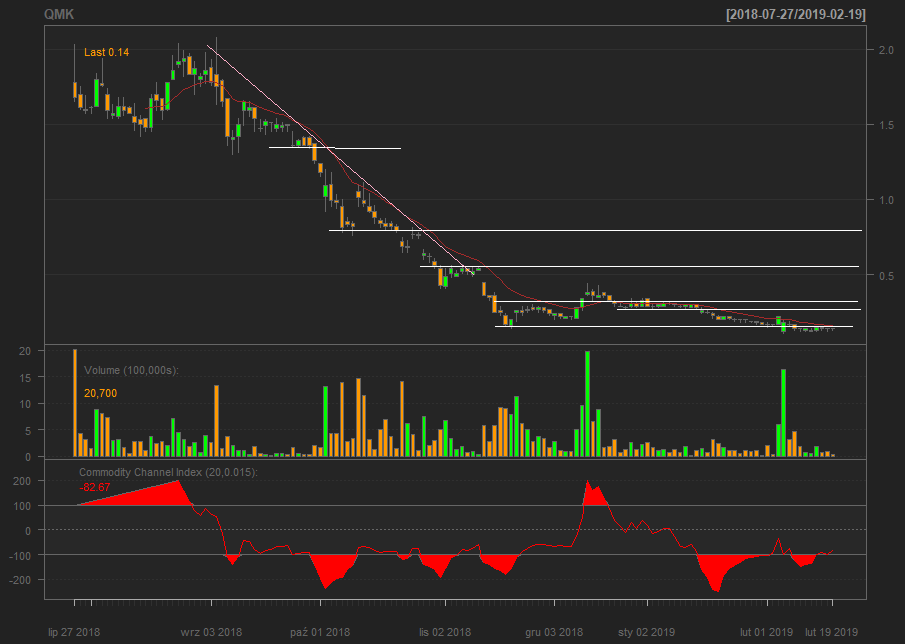Click the 'paź 01 2018' date label
905x644 pixels.
pyautogui.click(x=320, y=632)
